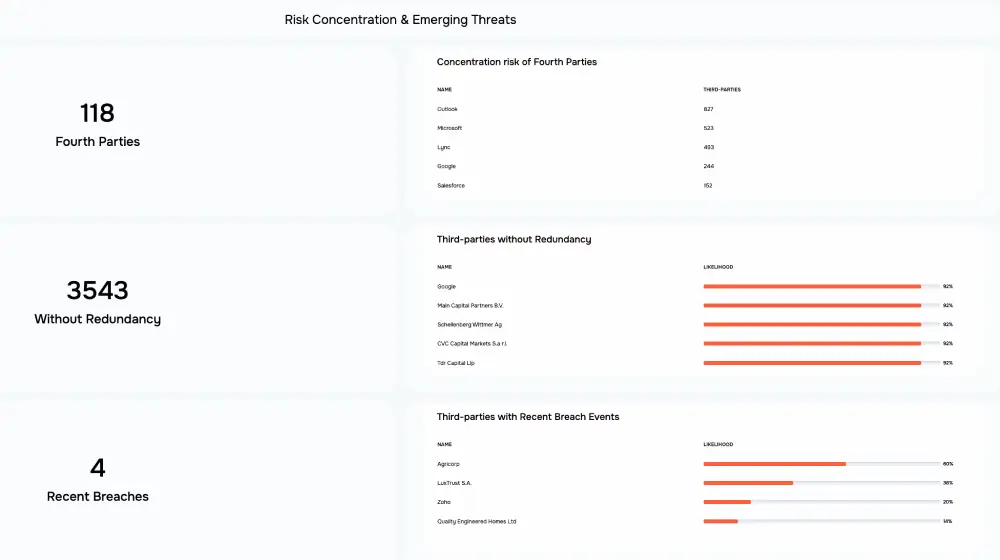Click the Zoho 20% likelihood bar
1000x560 pixels.
tap(727, 502)
